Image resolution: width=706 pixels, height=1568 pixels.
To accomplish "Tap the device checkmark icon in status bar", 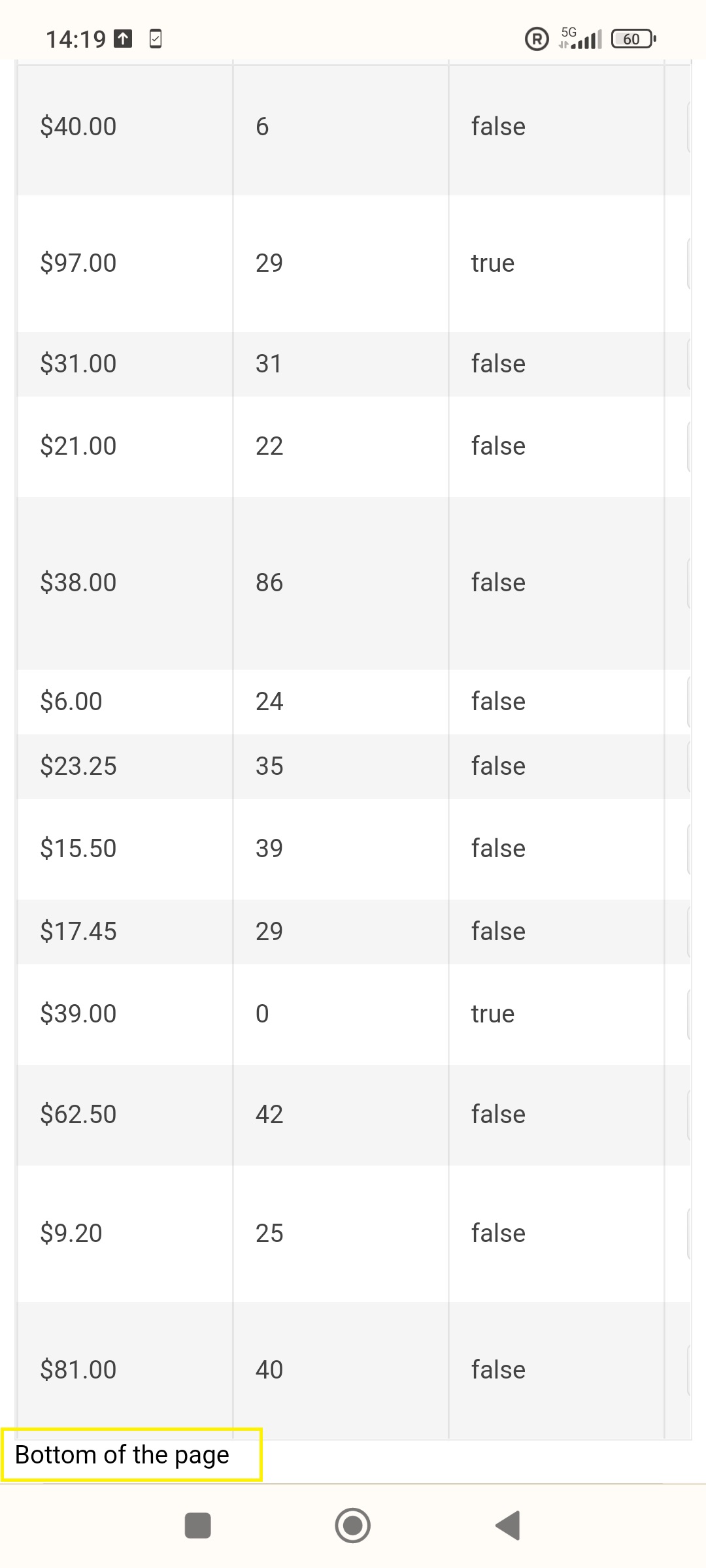I will click(156, 39).
